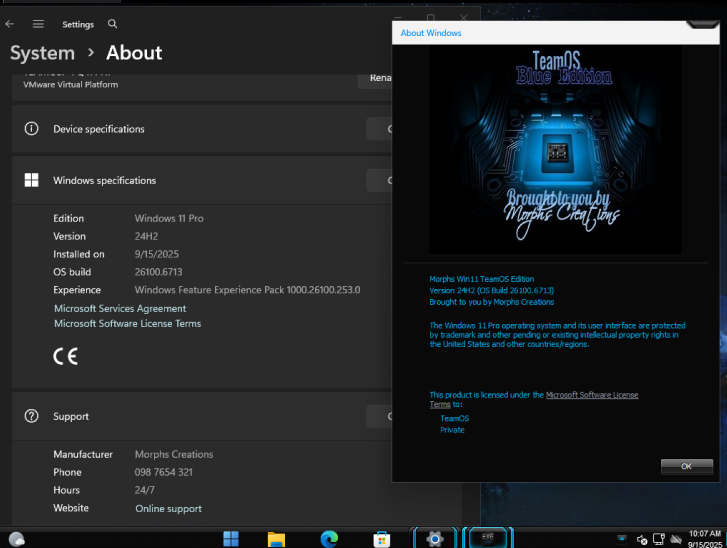
Task: Click the CE conformity mark
Action: click(x=65, y=356)
